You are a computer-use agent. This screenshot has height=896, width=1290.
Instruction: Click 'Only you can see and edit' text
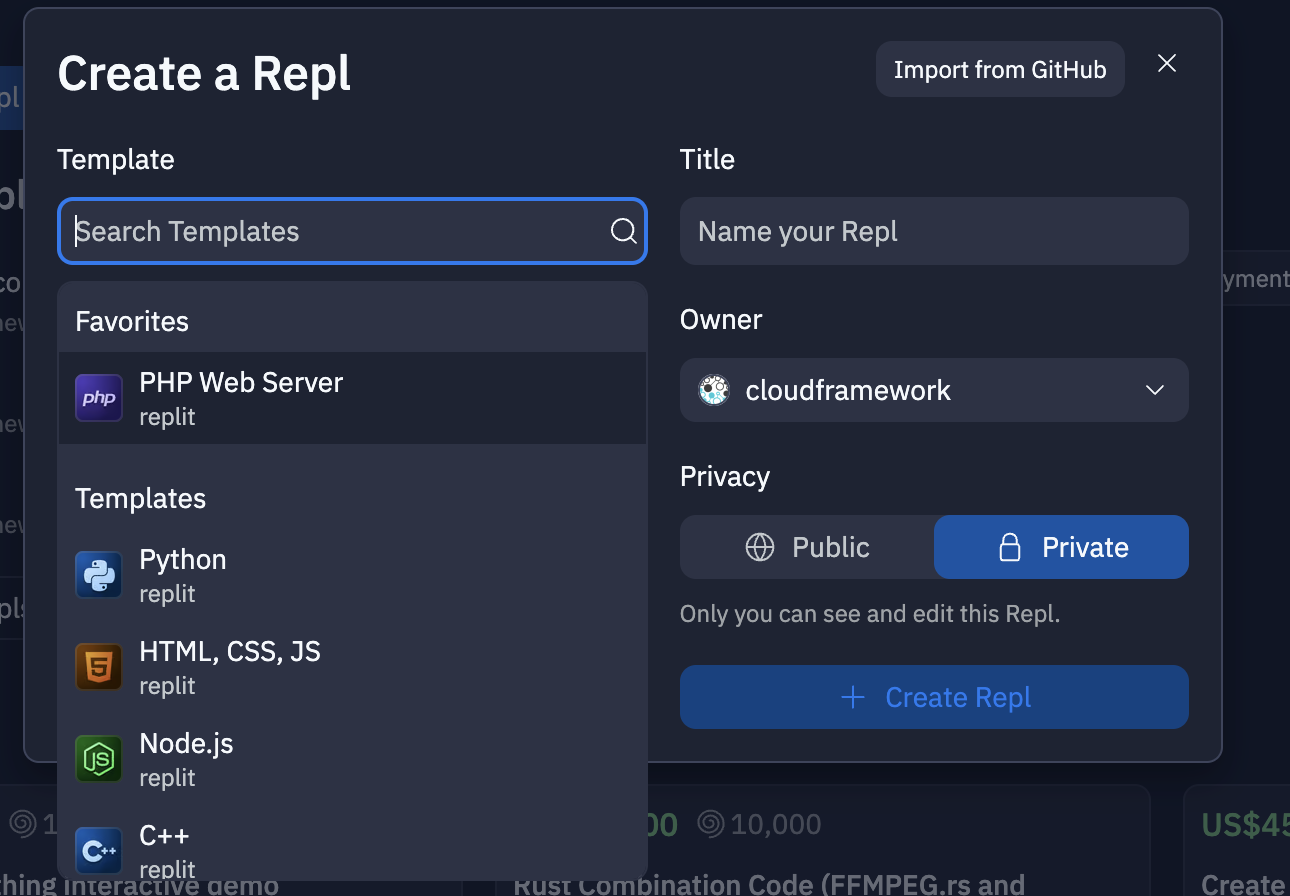[870, 613]
